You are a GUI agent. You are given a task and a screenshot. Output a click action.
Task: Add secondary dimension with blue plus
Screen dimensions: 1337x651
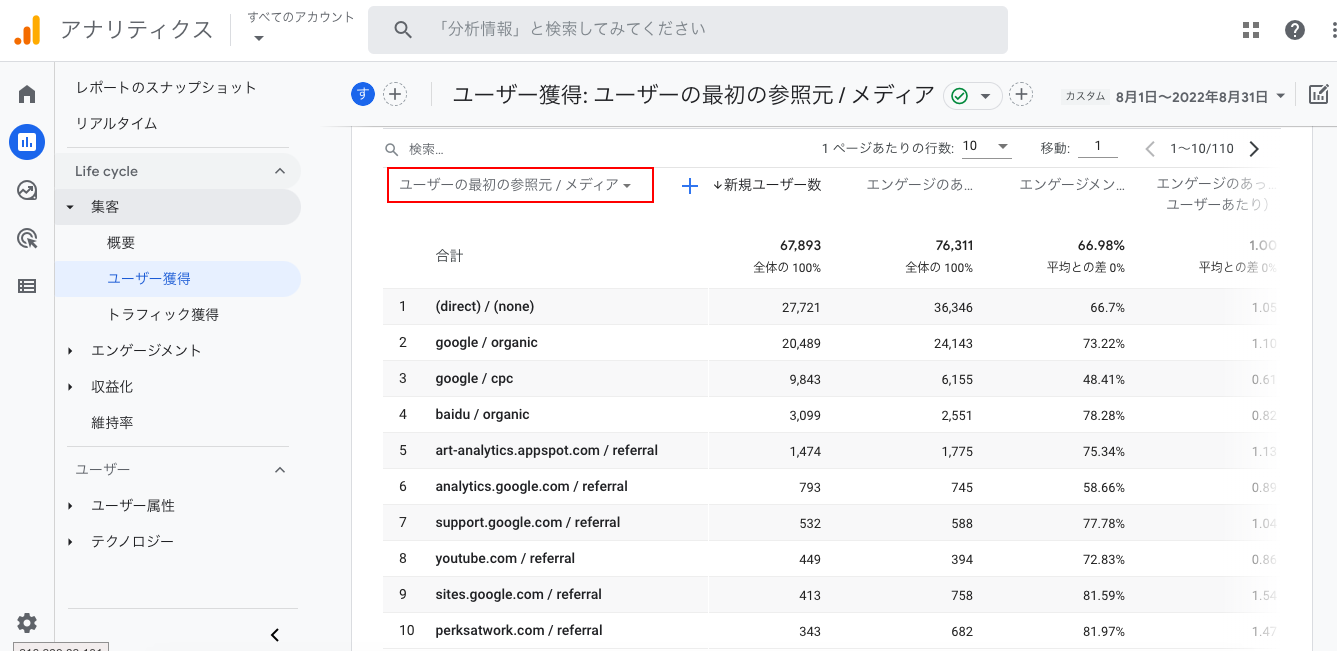[689, 186]
